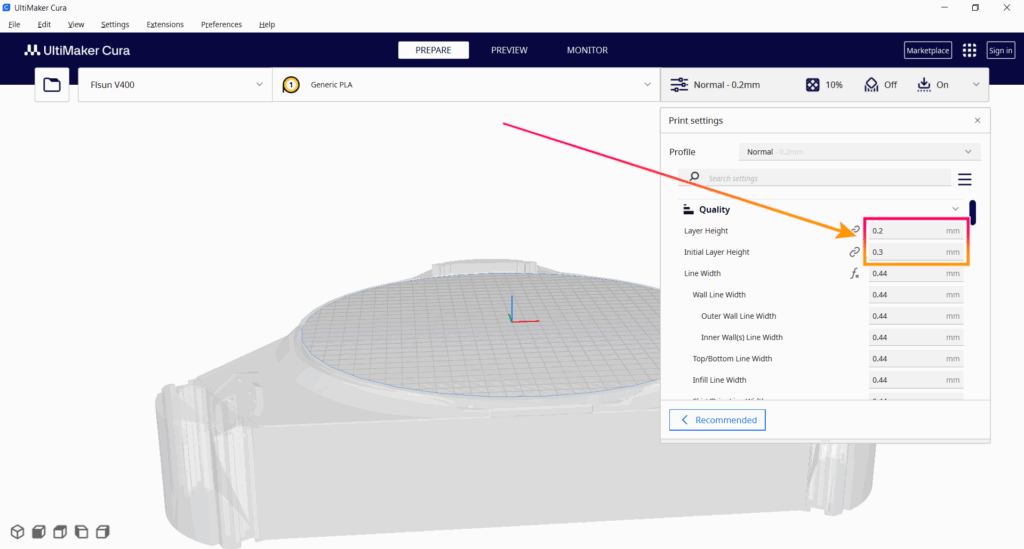Open the Edit menu
The width and height of the screenshot is (1024, 549).
click(44, 24)
